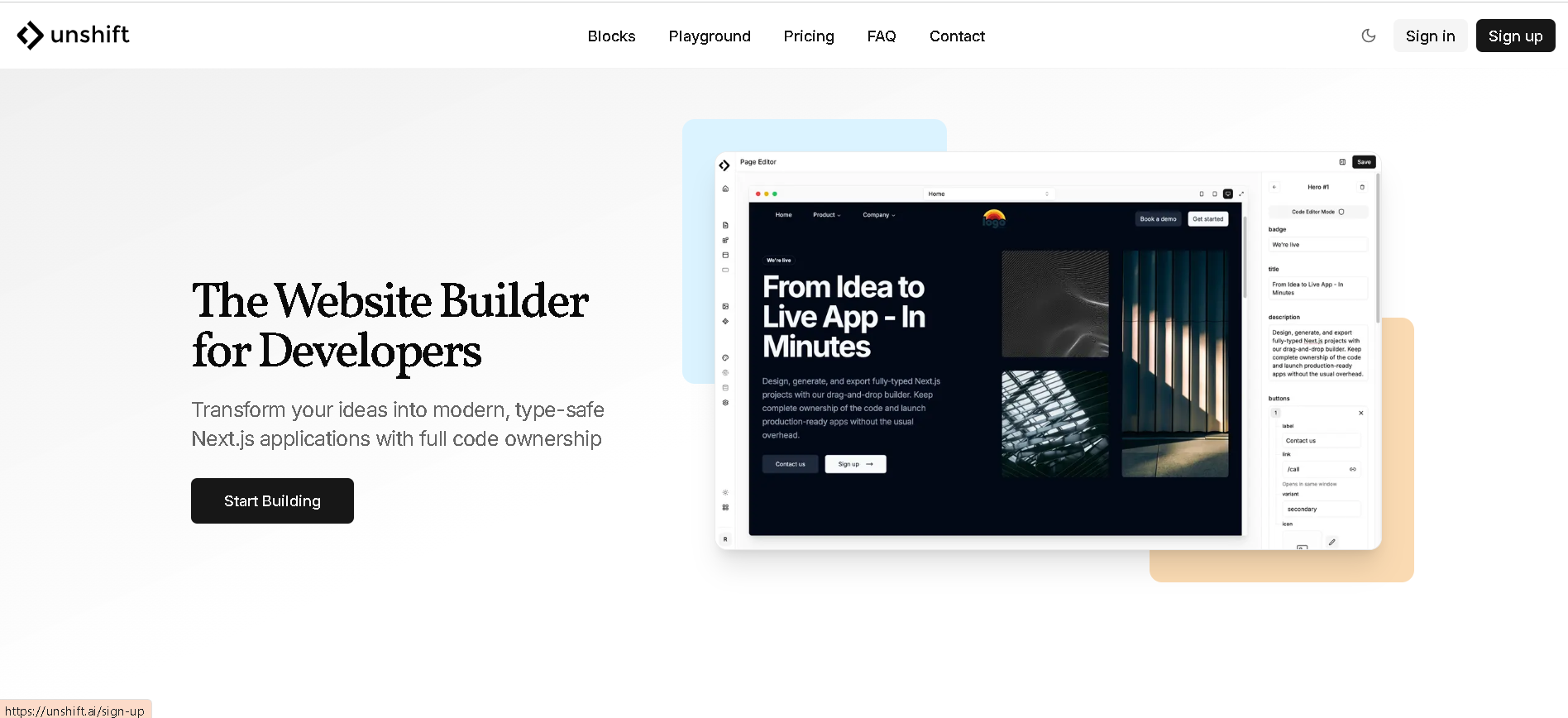1568x718 pixels.
Task: Select the mobile device preview icon
Action: 1202,194
